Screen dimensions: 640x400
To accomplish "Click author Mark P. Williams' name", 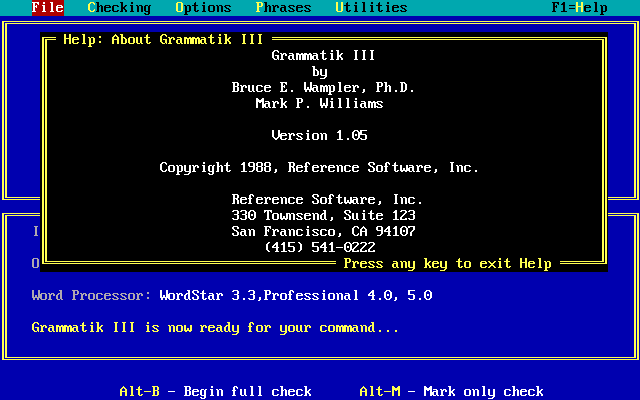I will (x=319, y=104).
